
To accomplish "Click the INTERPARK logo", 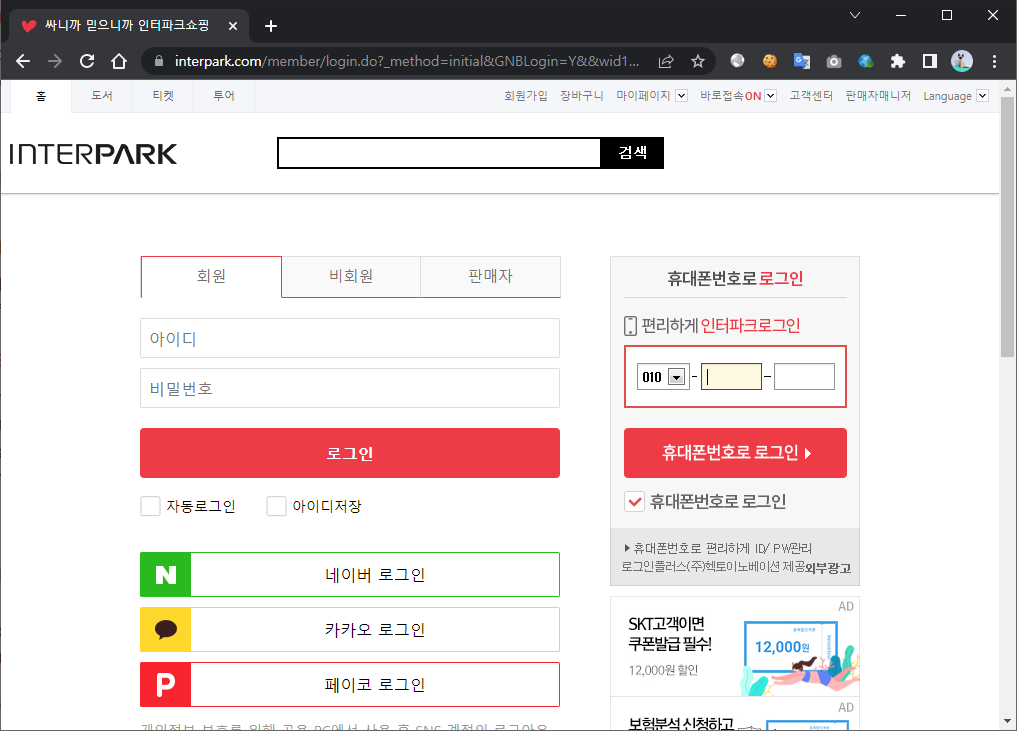I will (93, 154).
